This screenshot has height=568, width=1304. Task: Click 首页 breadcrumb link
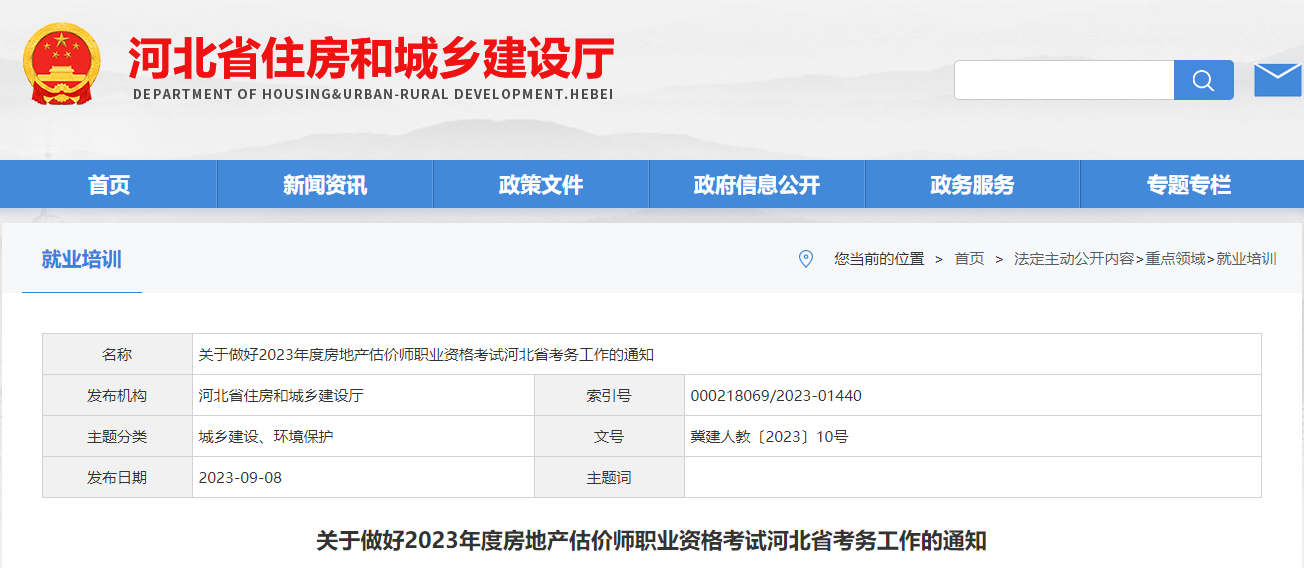pos(969,259)
